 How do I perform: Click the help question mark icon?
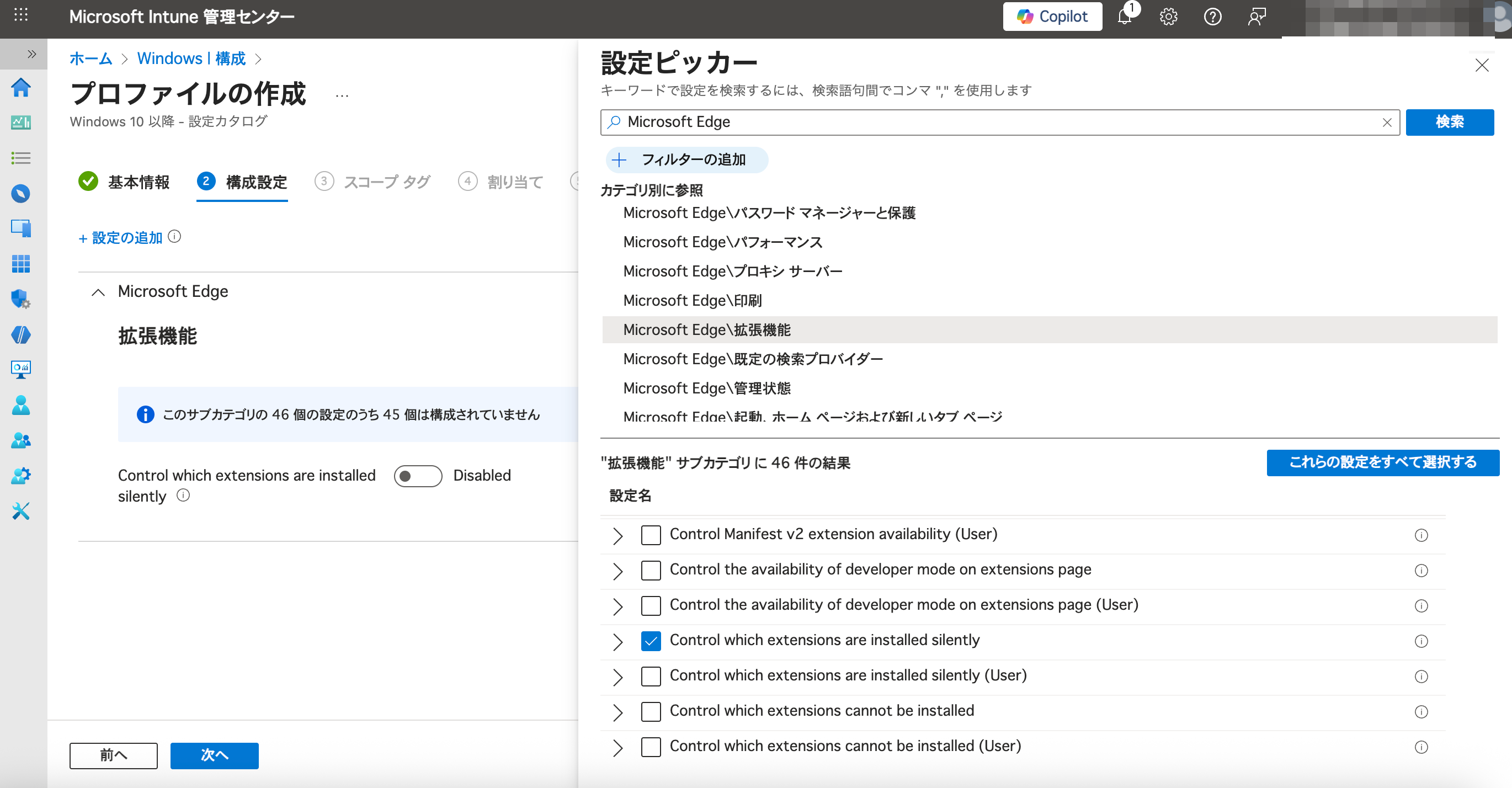pyautogui.click(x=1212, y=17)
